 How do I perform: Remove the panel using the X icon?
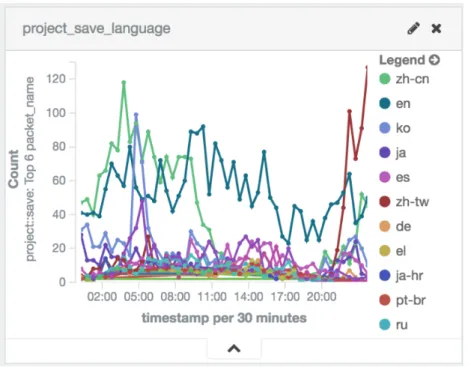(x=436, y=29)
